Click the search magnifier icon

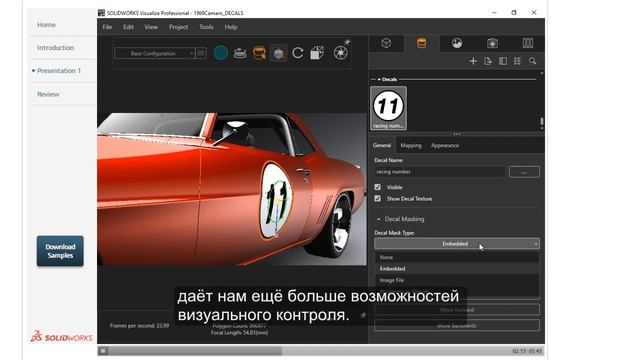(533, 61)
